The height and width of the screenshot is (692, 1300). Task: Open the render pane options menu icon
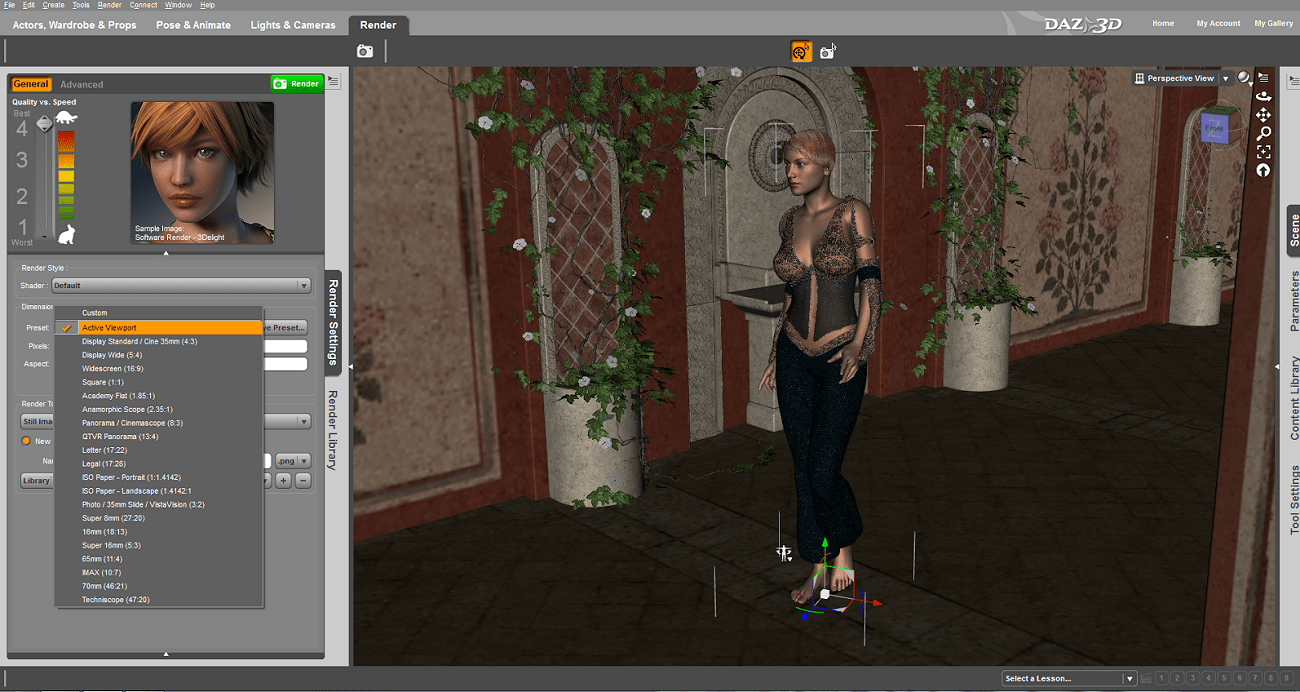333,82
